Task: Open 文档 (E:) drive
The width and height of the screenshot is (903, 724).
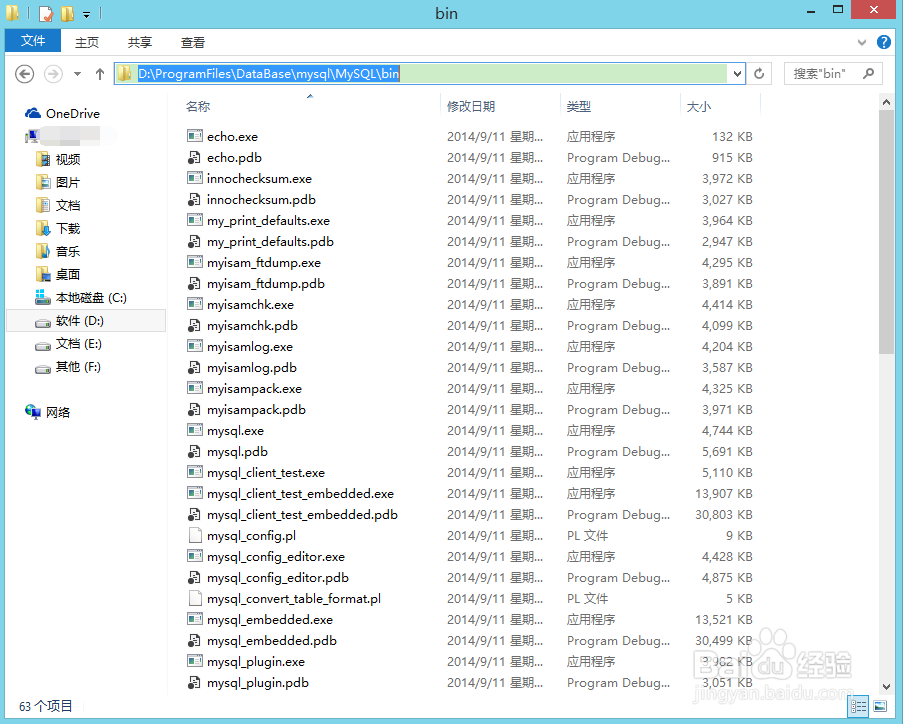Action: click(69, 344)
